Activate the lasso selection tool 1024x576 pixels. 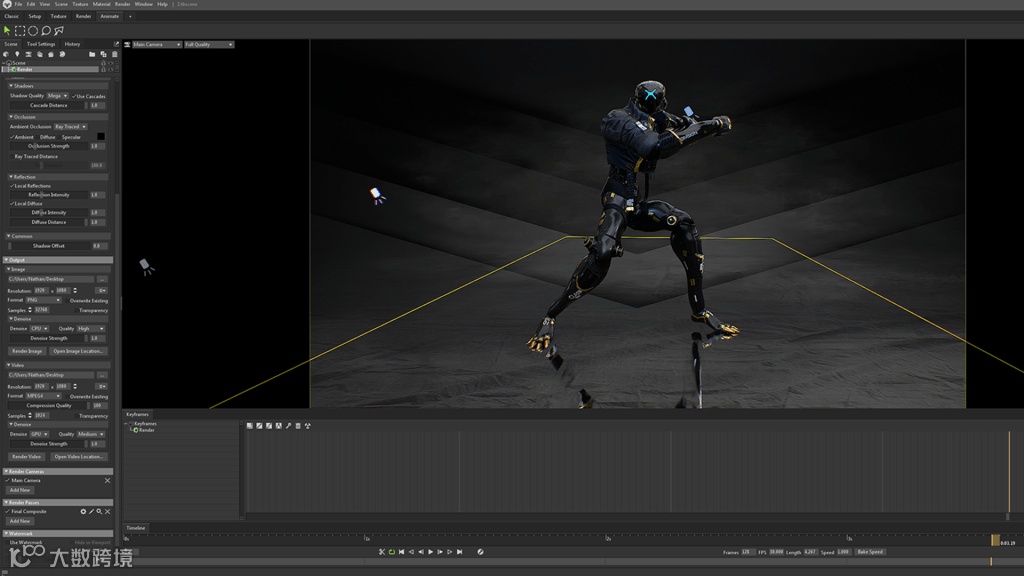point(46,31)
